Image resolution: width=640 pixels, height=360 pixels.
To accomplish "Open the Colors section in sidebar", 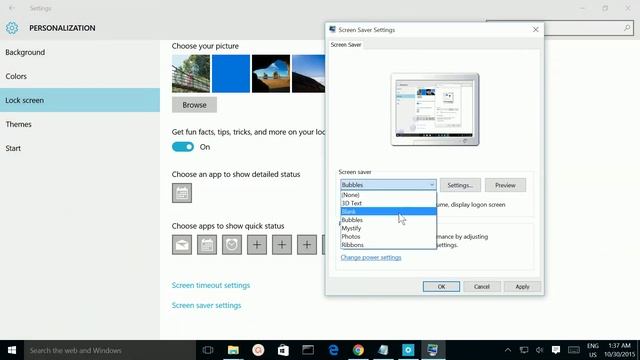I will click(80, 76).
